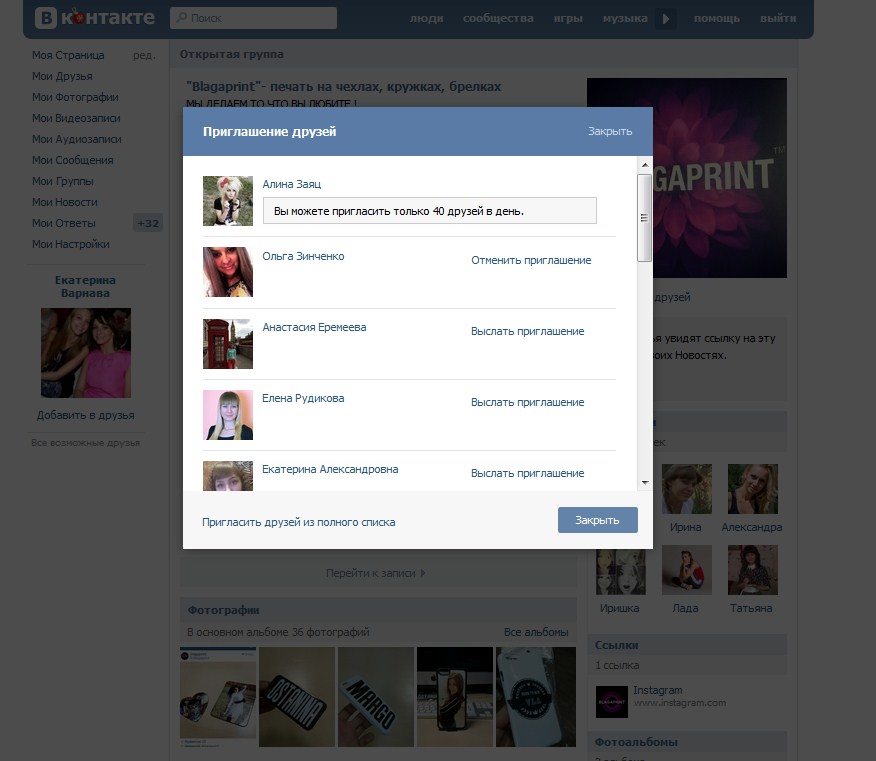Open the MARGO phone case photo
The width and height of the screenshot is (876, 761).
coord(375,697)
